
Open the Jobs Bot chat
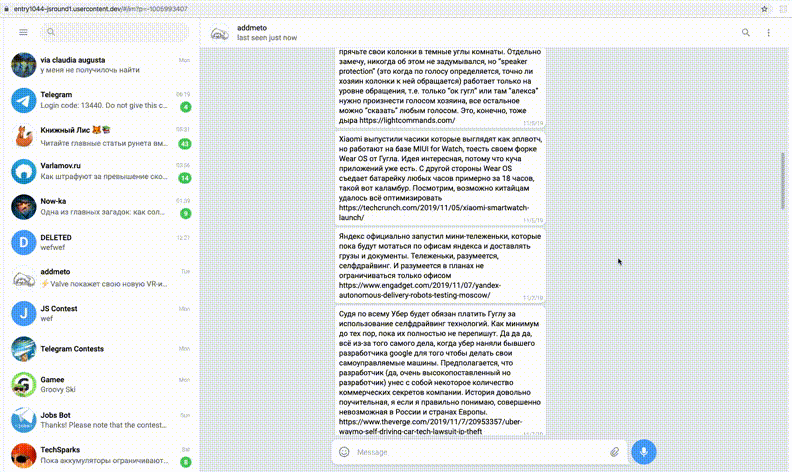tap(101, 419)
